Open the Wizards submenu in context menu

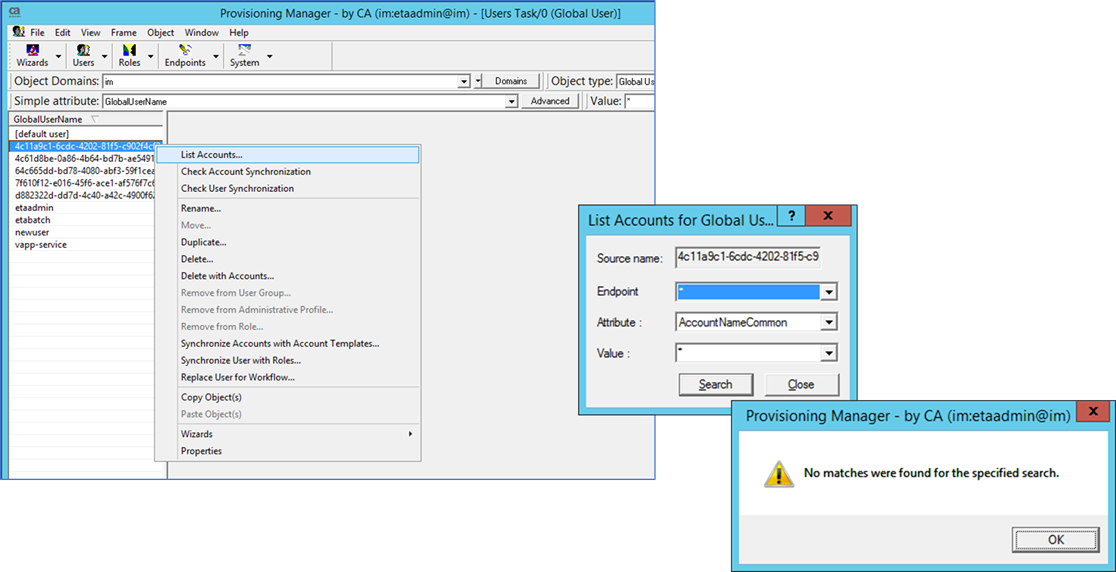click(288, 434)
